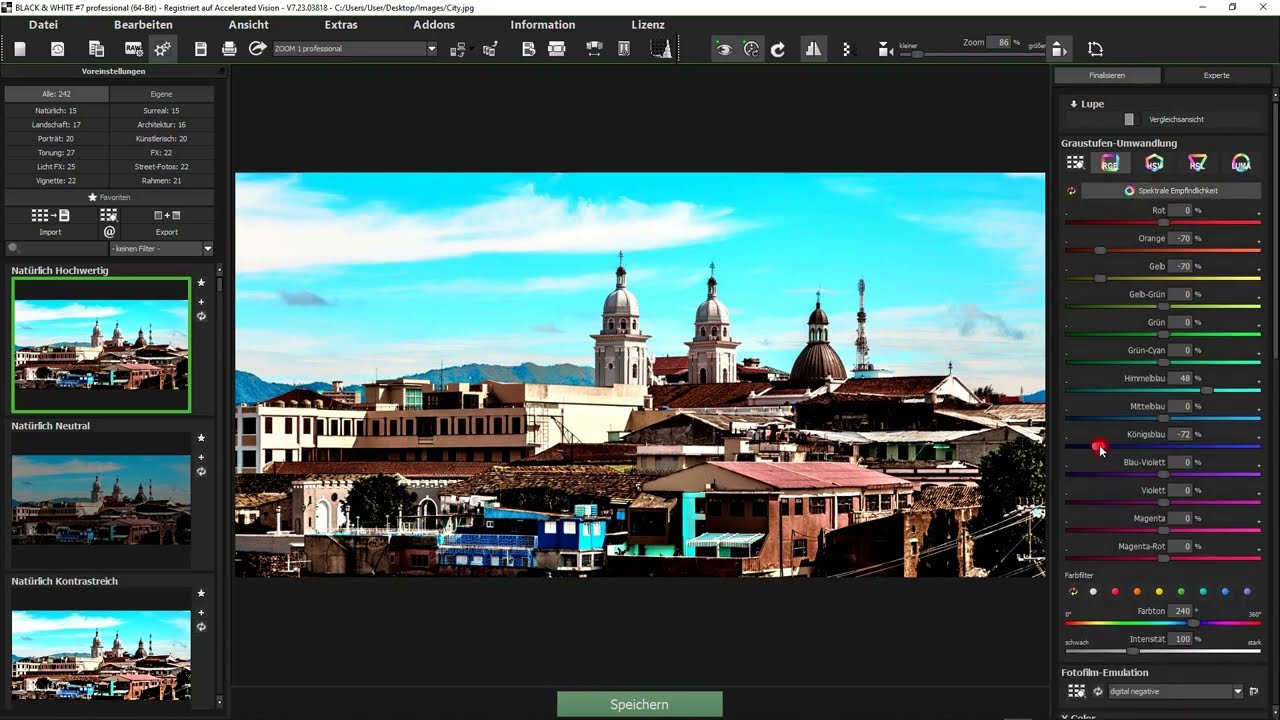This screenshot has height=720, width=1280.
Task: Click the Zoom percentage input field
Action: click(x=998, y=43)
